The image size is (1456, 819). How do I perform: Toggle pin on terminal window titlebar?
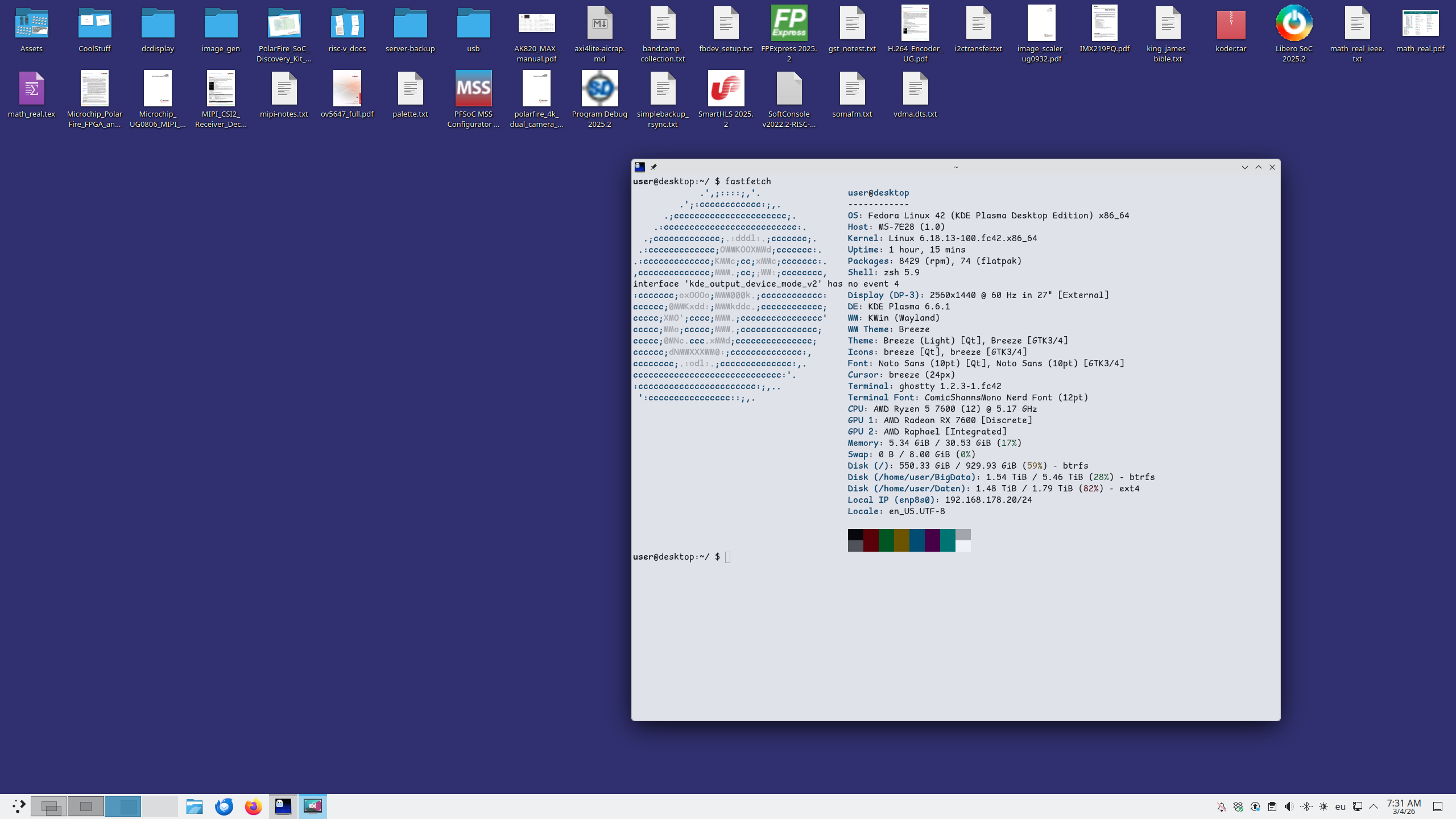click(653, 167)
